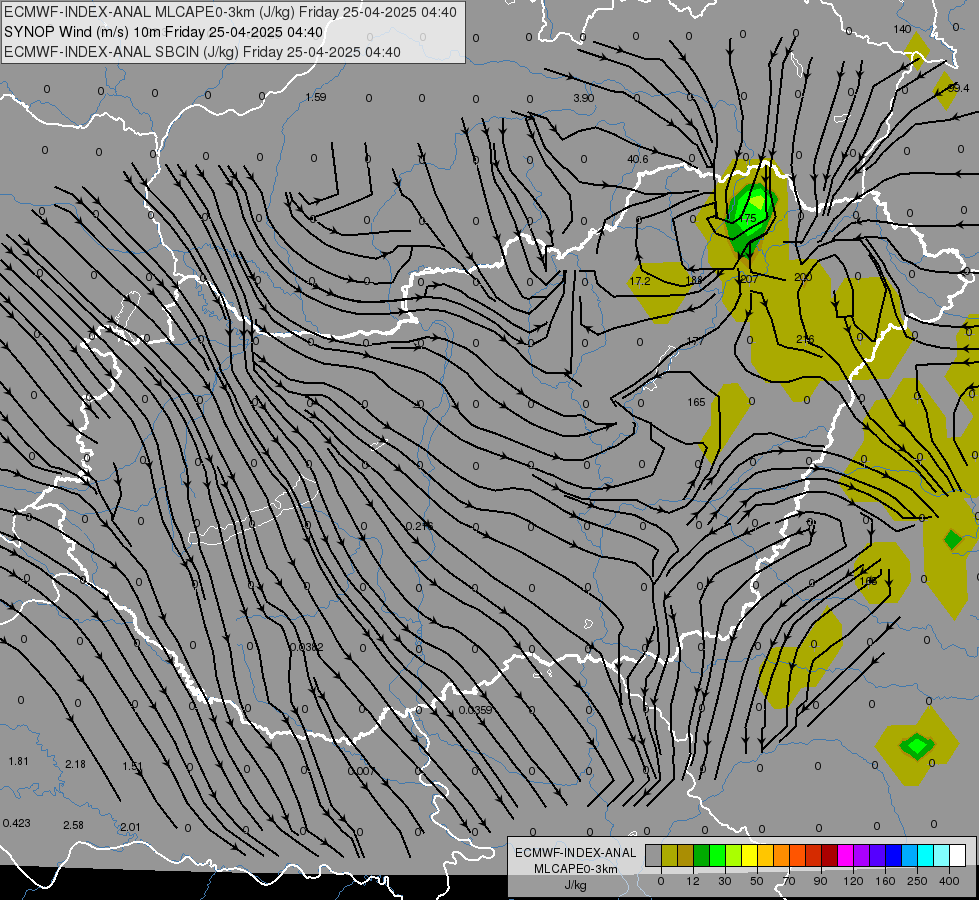Choose the dark maroon-red legend swatch
The width and height of the screenshot is (979, 900).
829,855
